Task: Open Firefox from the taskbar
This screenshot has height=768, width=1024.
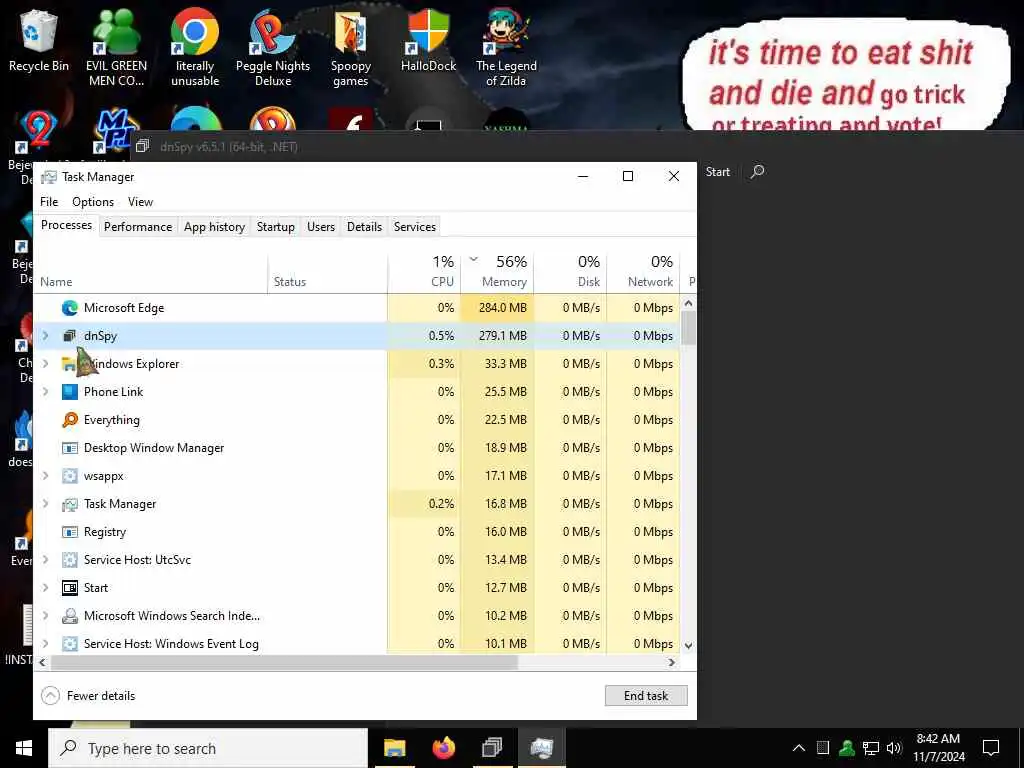Action: [x=443, y=748]
